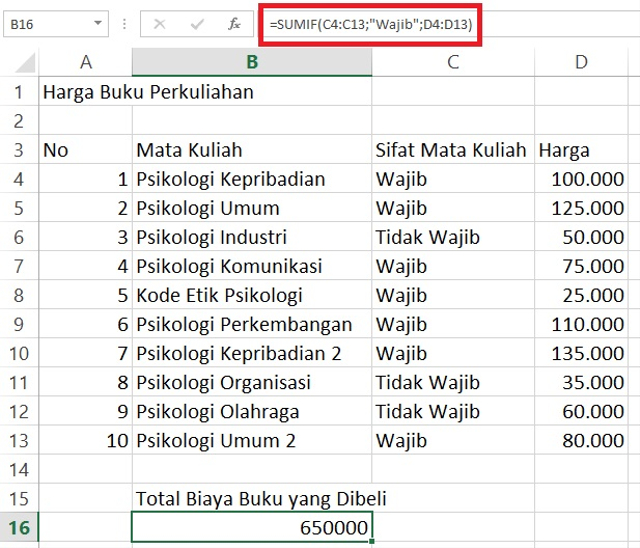Select price cell 50.000

pyautogui.click(x=581, y=237)
